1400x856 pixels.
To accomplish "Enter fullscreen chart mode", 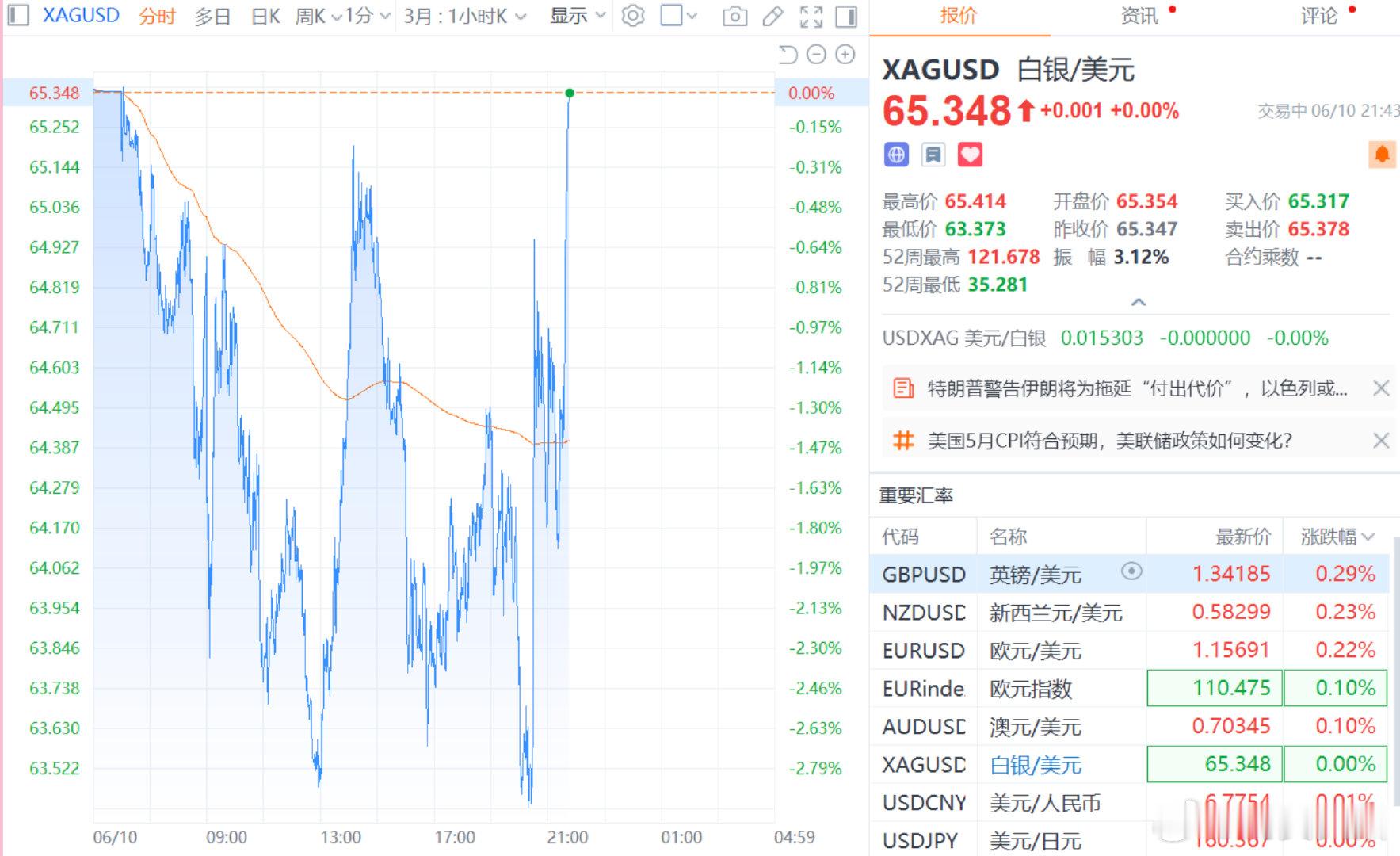I will tap(811, 16).
